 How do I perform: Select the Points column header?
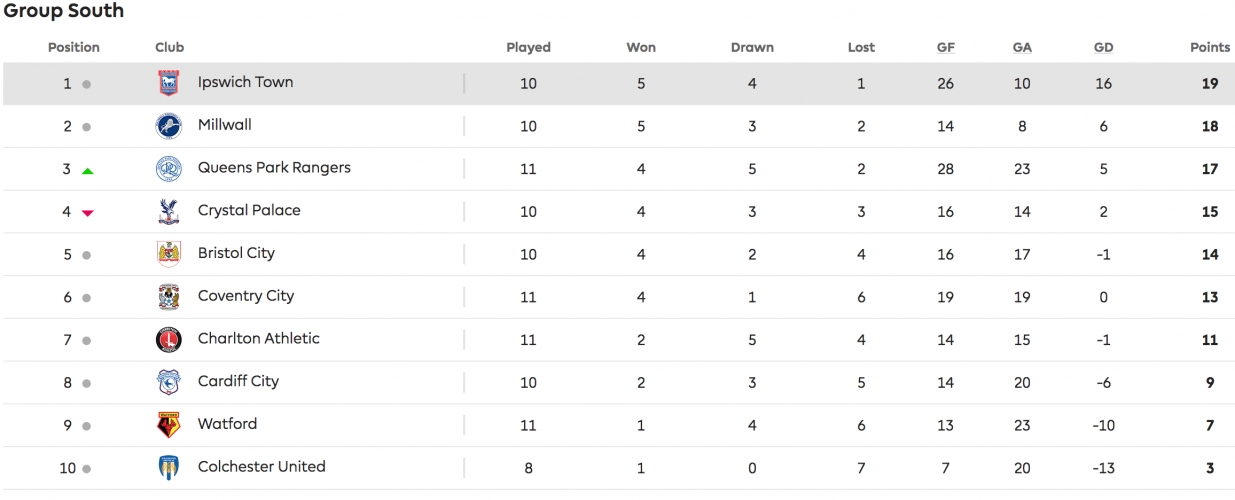tap(1210, 47)
